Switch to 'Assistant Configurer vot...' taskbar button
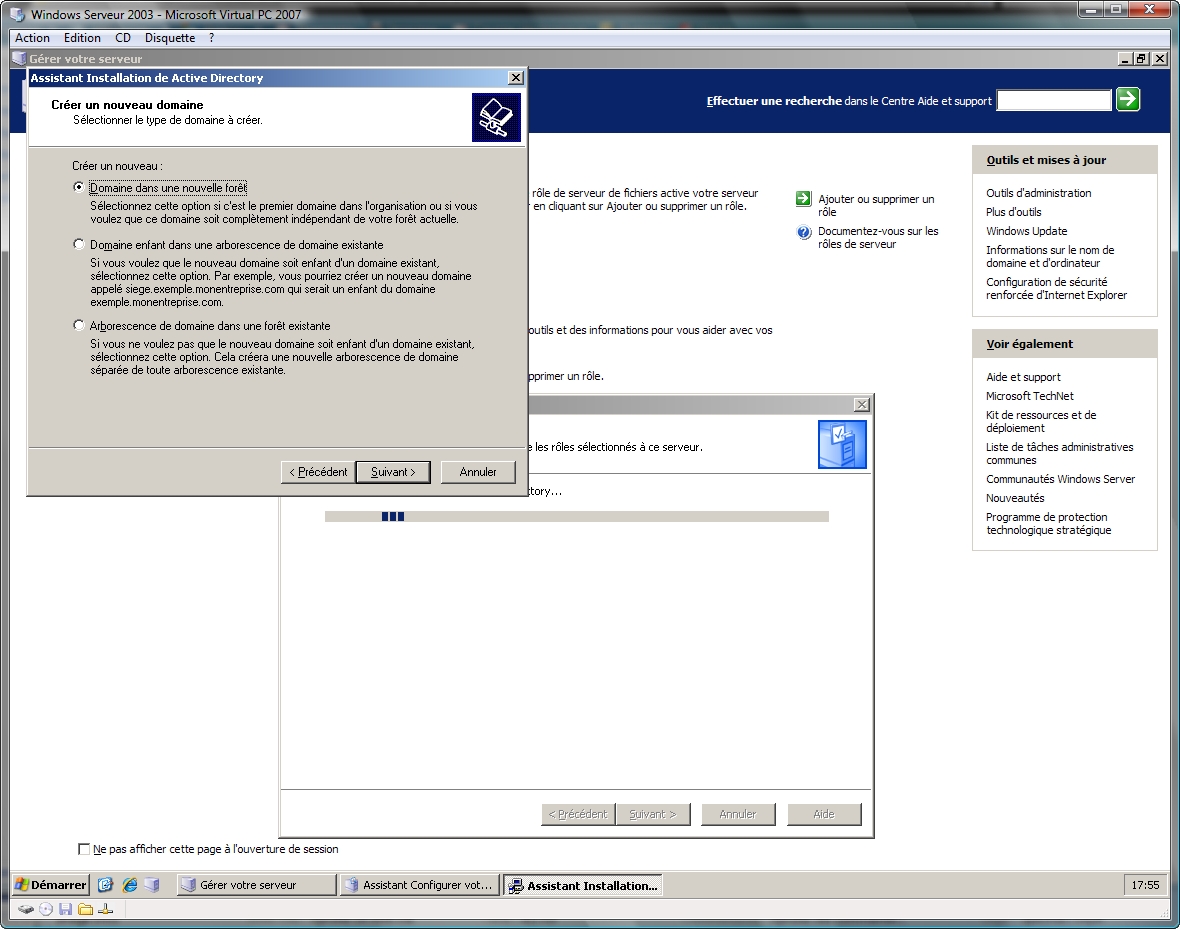Viewport: 1180px width, 929px height. point(420,885)
